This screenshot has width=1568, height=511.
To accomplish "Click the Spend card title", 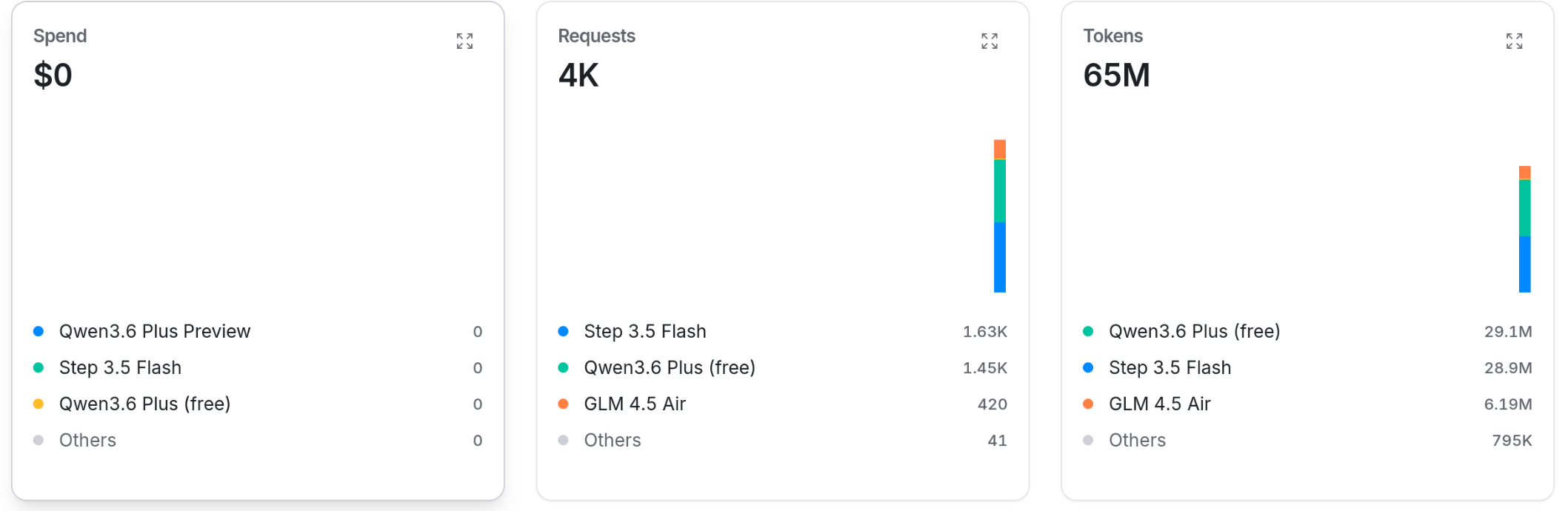I will [x=60, y=36].
